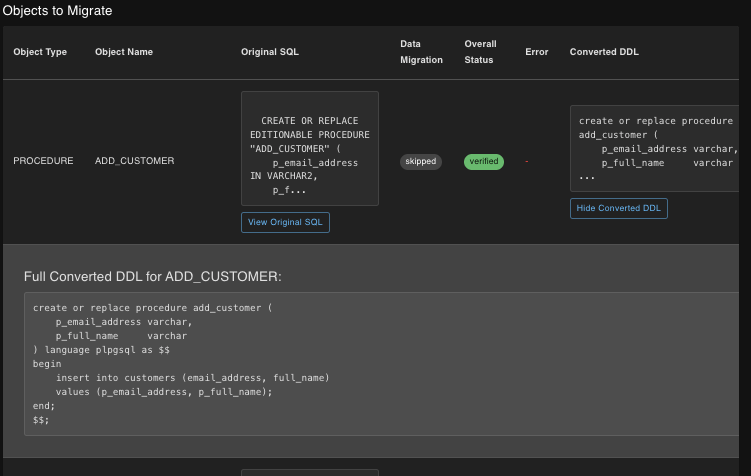Collapse DDL with Hide Converted DDL button
Viewport: 751px width, 476px height.
pos(618,208)
